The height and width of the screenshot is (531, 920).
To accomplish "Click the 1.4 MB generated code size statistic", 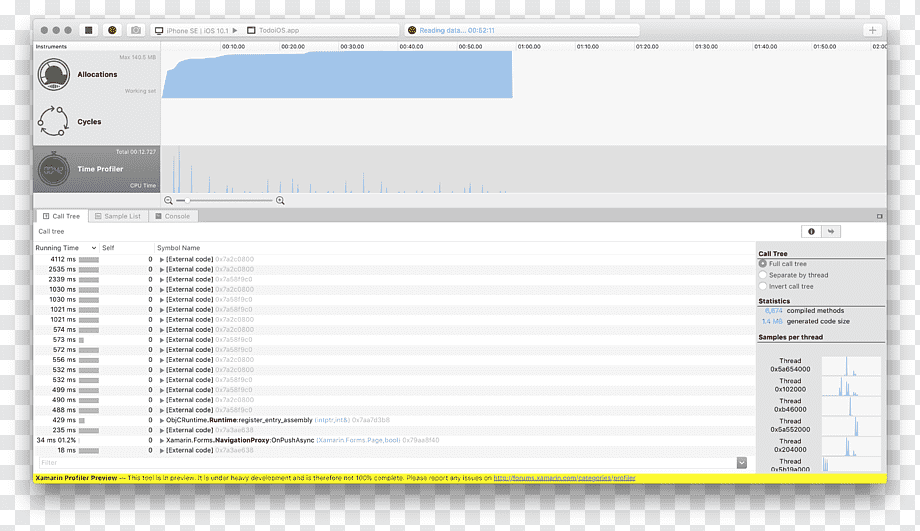I will (x=805, y=322).
